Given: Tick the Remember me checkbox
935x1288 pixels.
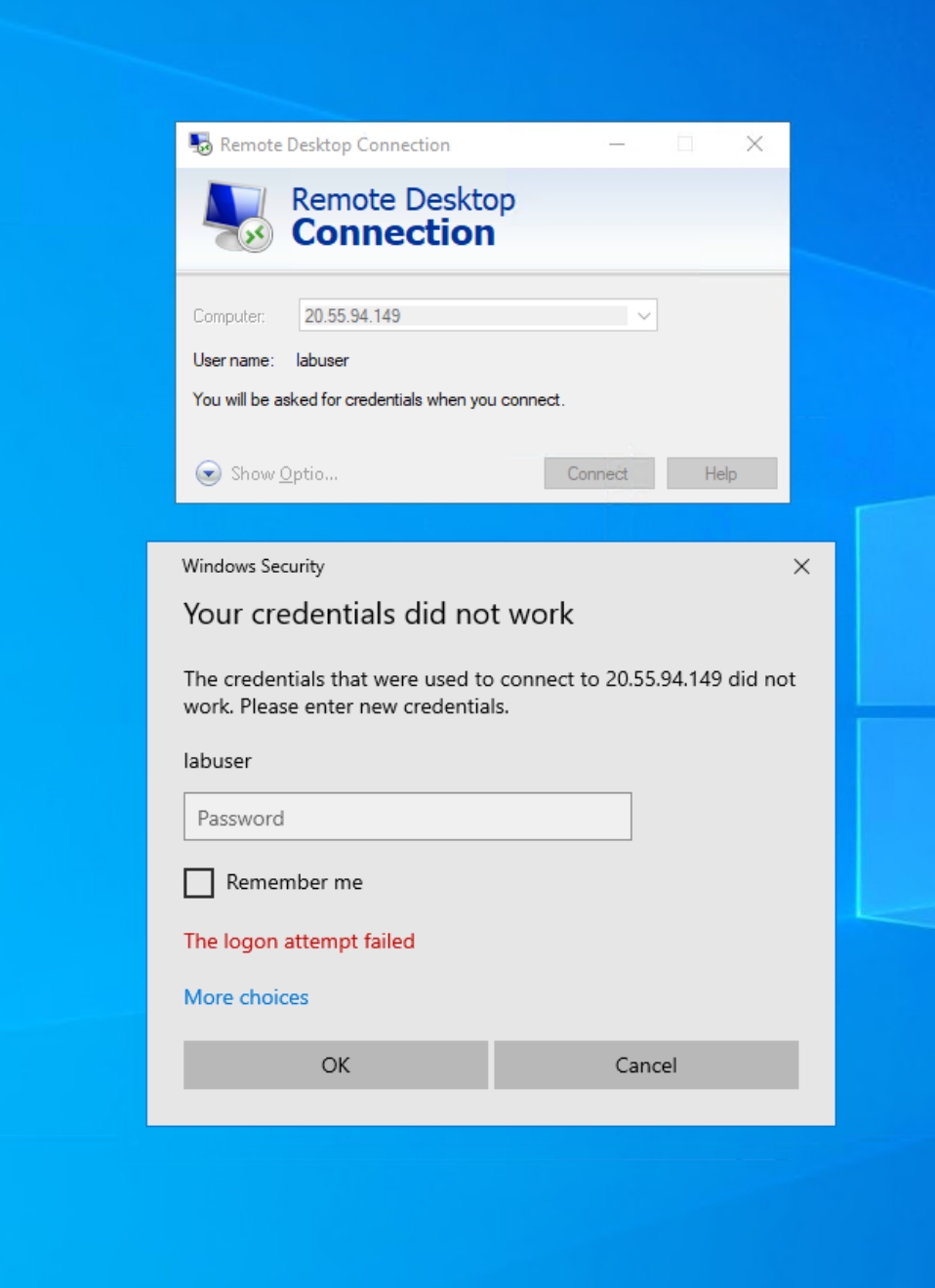Looking at the screenshot, I should (199, 882).
